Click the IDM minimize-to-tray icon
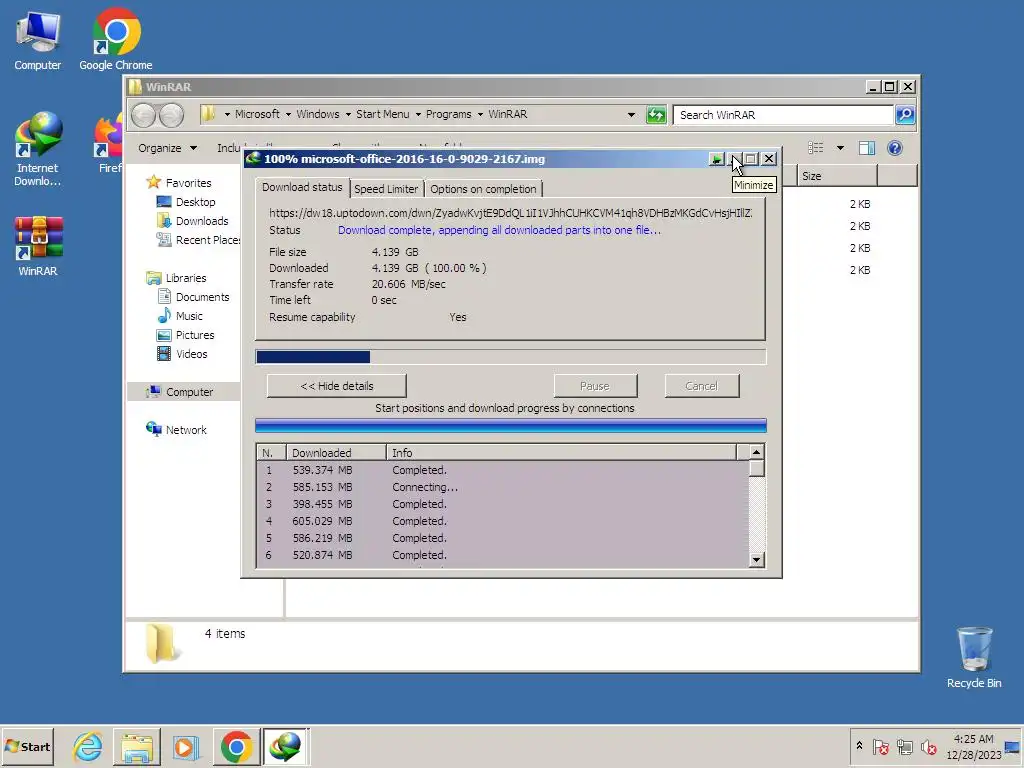The image size is (1024, 768). (716, 159)
